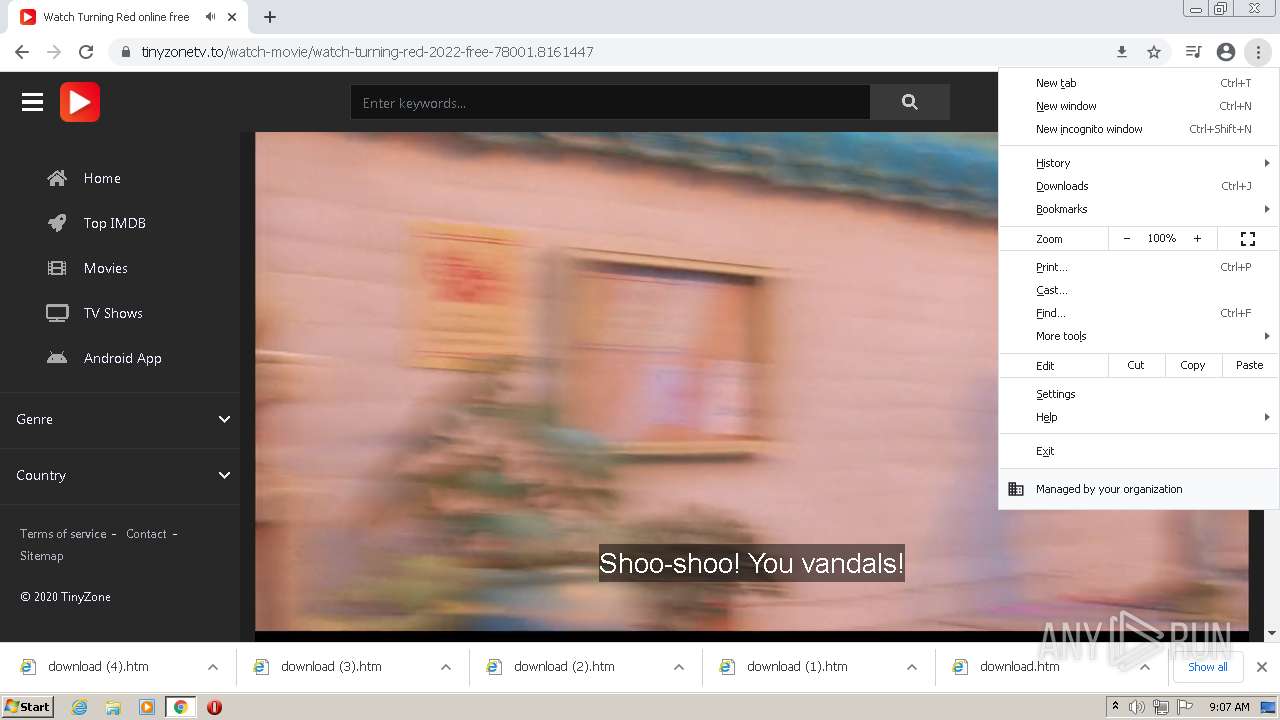
Task: Open the Bookmarks submenu
Action: click(1139, 209)
